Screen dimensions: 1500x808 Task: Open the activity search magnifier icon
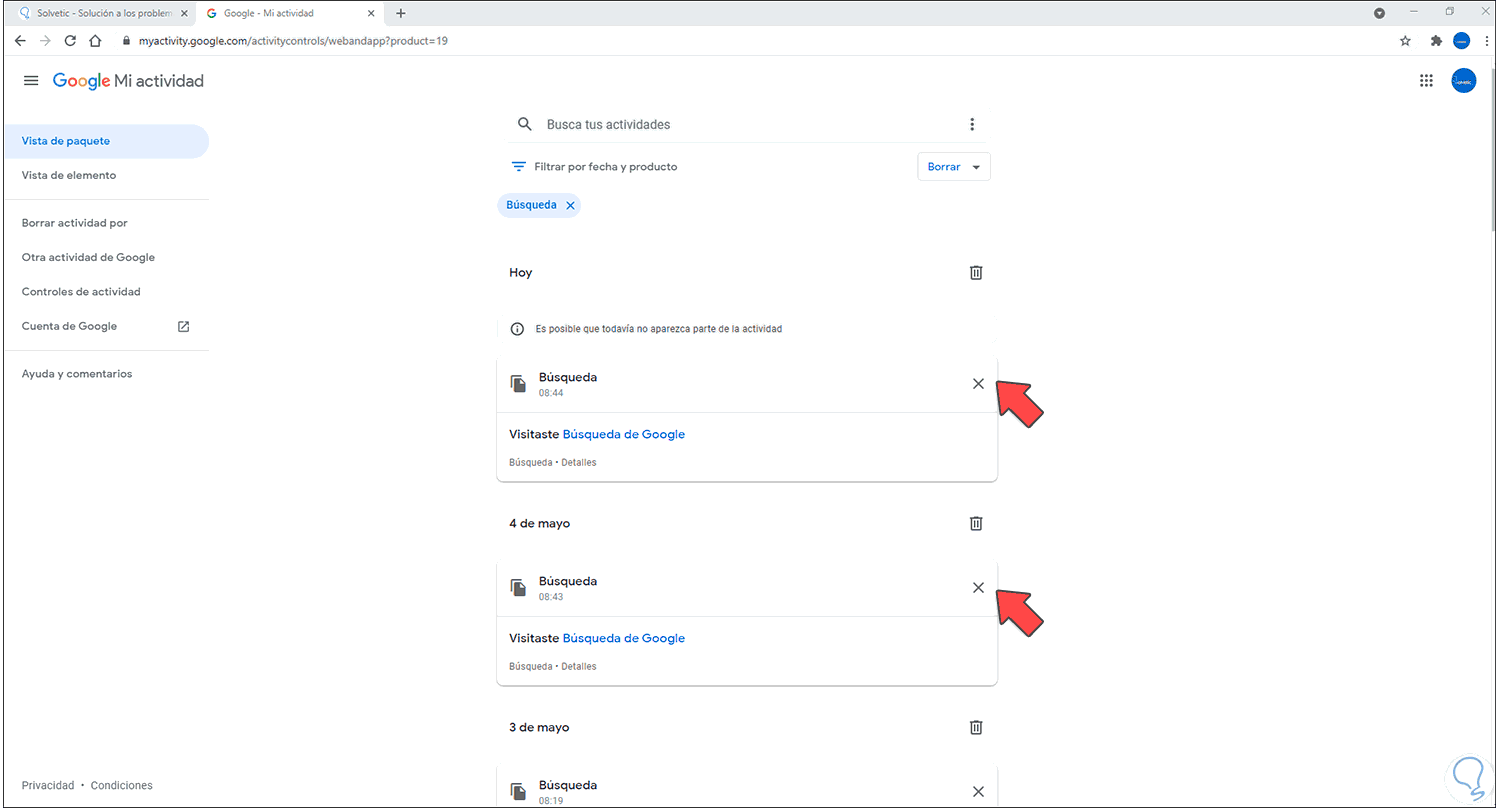[524, 123]
